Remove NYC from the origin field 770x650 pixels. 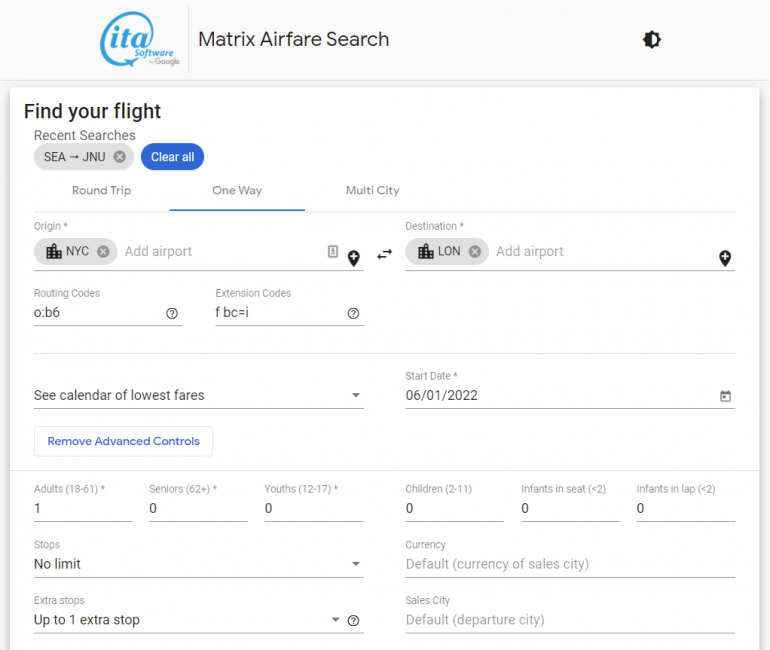[x=103, y=252]
